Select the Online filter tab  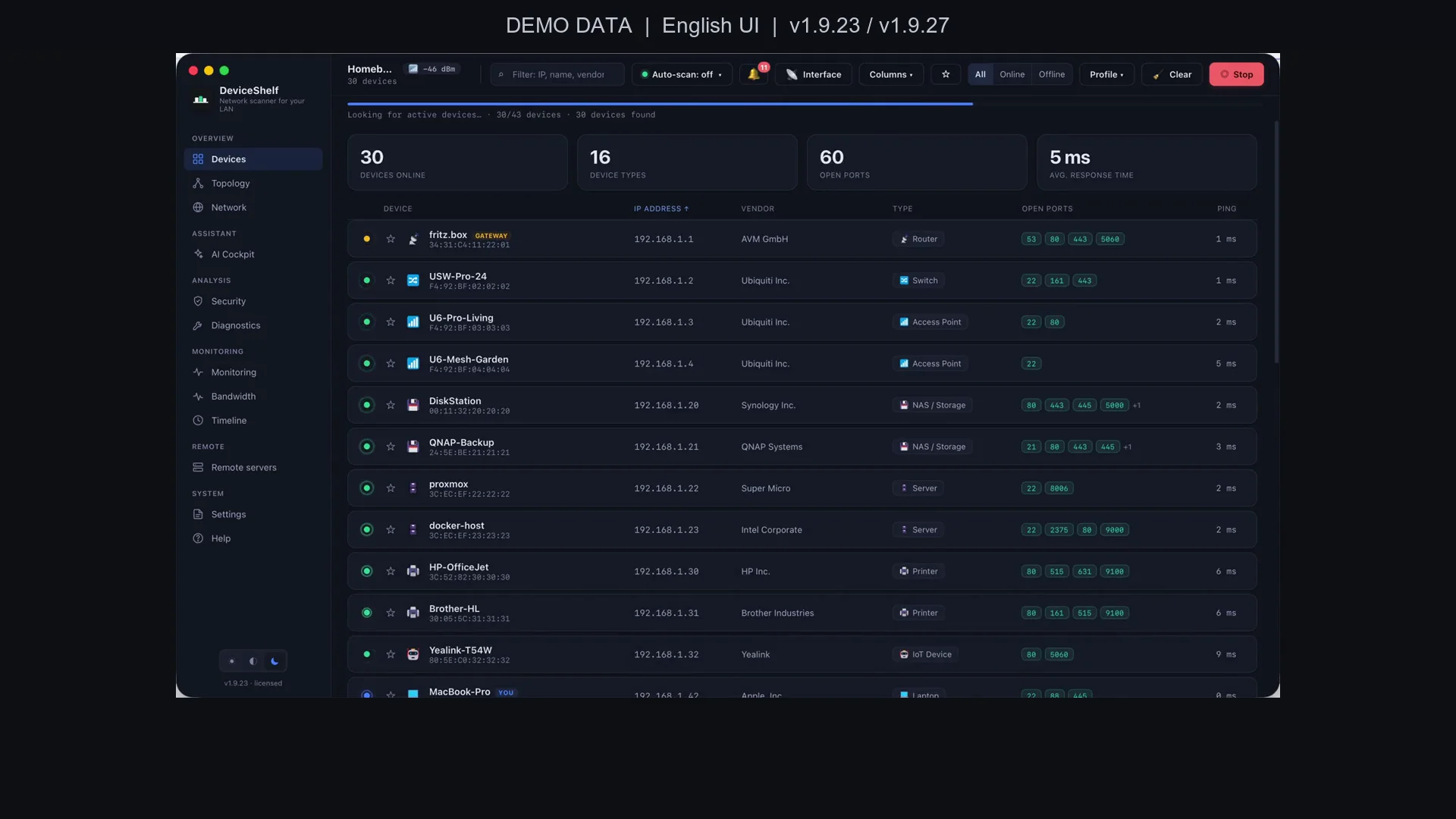pos(1012,74)
